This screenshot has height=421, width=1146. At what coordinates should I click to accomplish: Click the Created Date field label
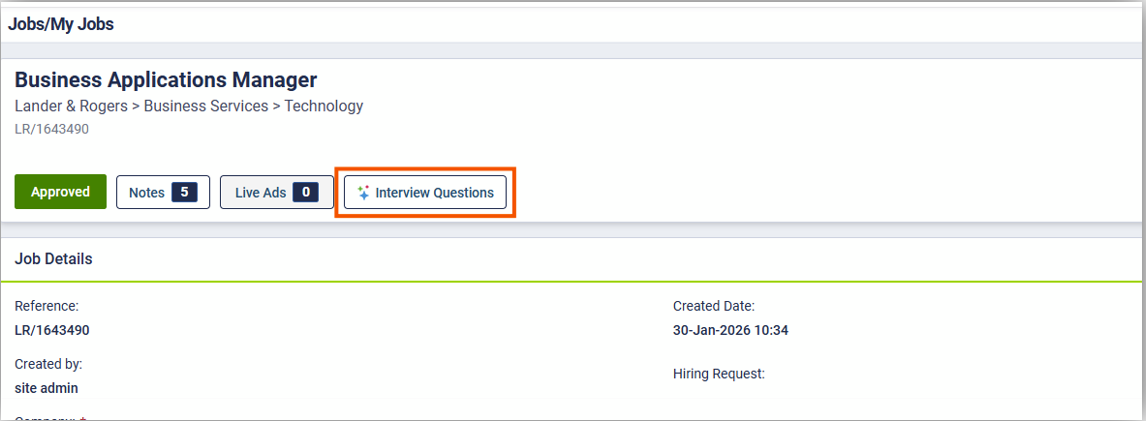tap(713, 306)
